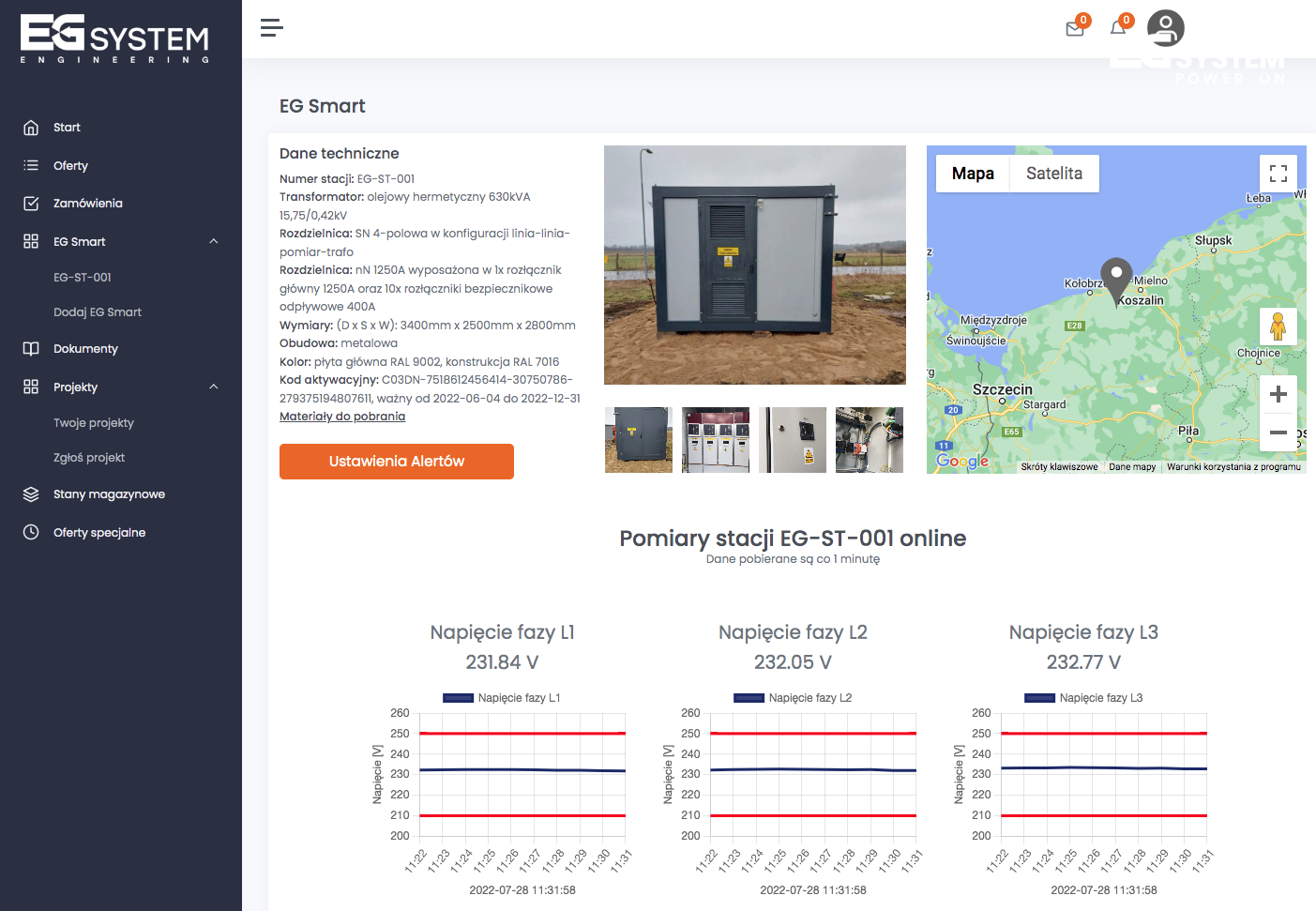Collapse the EG Smart sidebar section

(x=214, y=242)
